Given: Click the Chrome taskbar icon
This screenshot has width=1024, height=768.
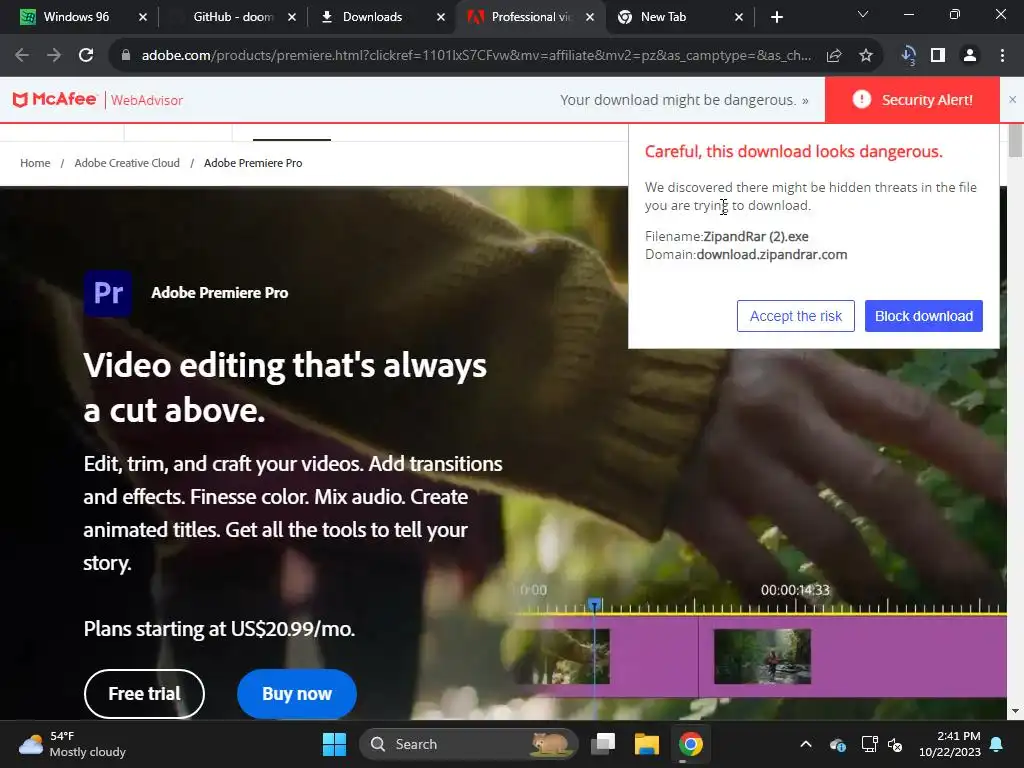Looking at the screenshot, I should (690, 744).
